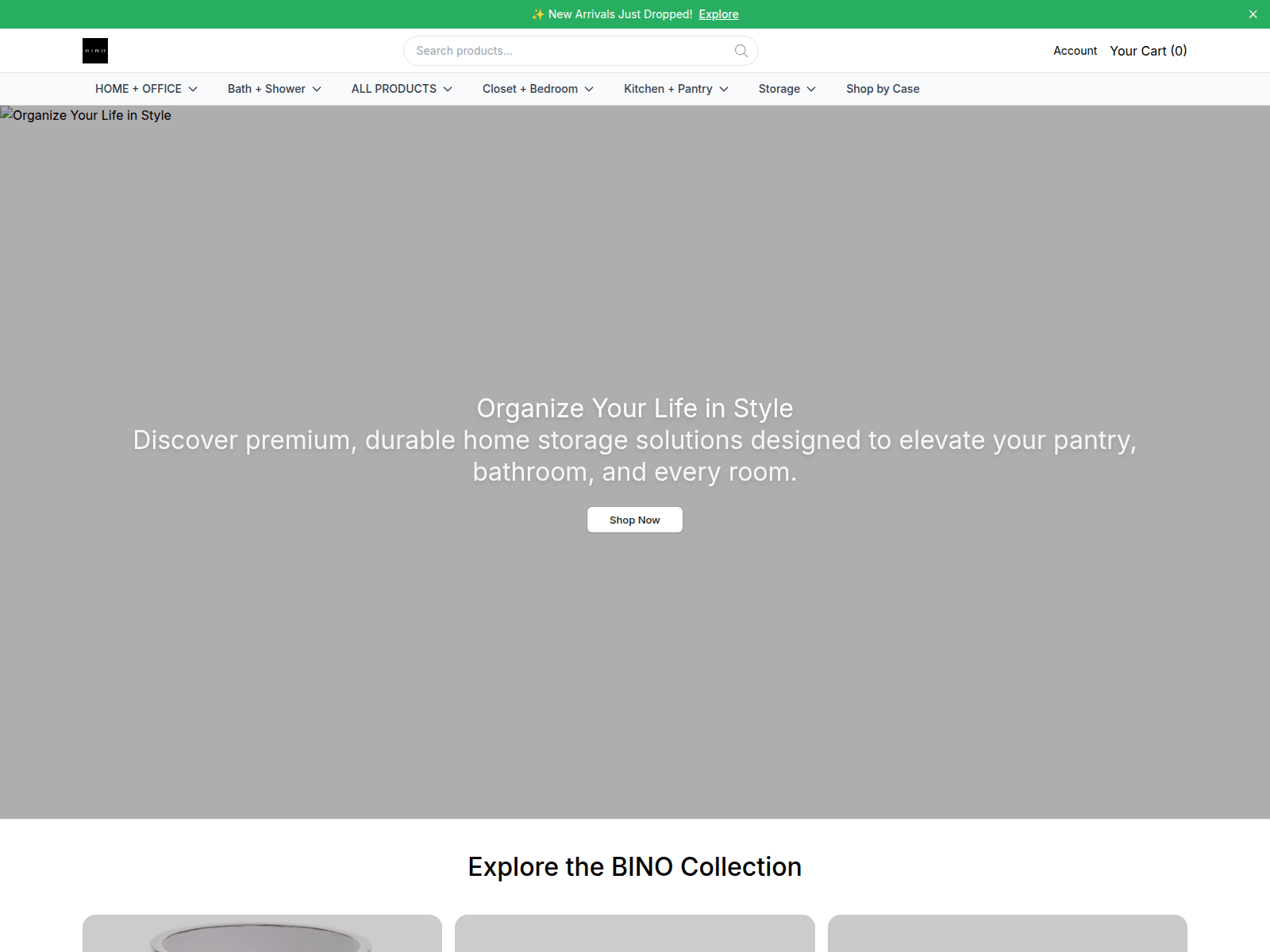The height and width of the screenshot is (952, 1270).
Task: Open the Account page
Action: (x=1075, y=51)
